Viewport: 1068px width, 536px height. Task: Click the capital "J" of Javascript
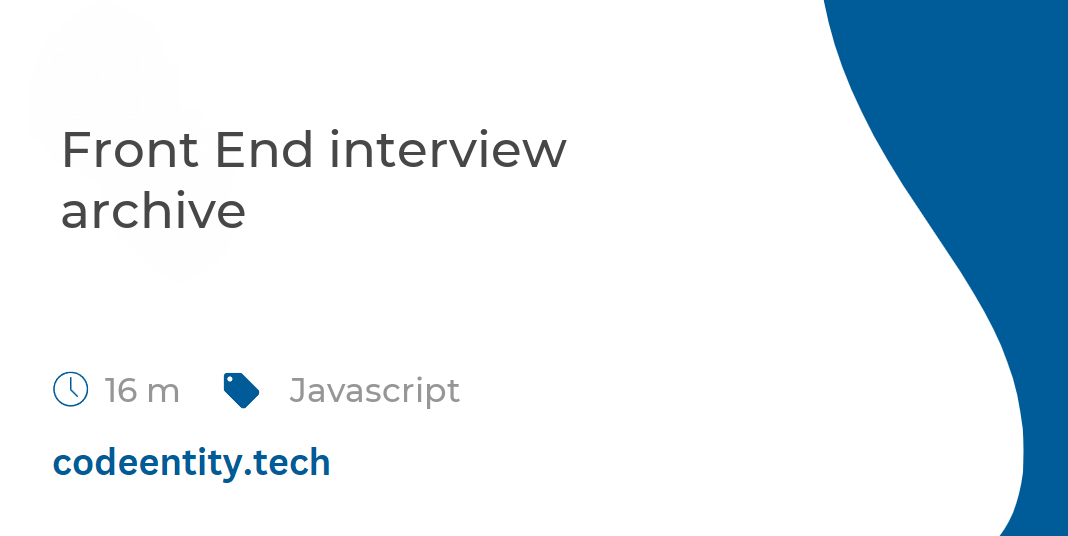coord(296,390)
